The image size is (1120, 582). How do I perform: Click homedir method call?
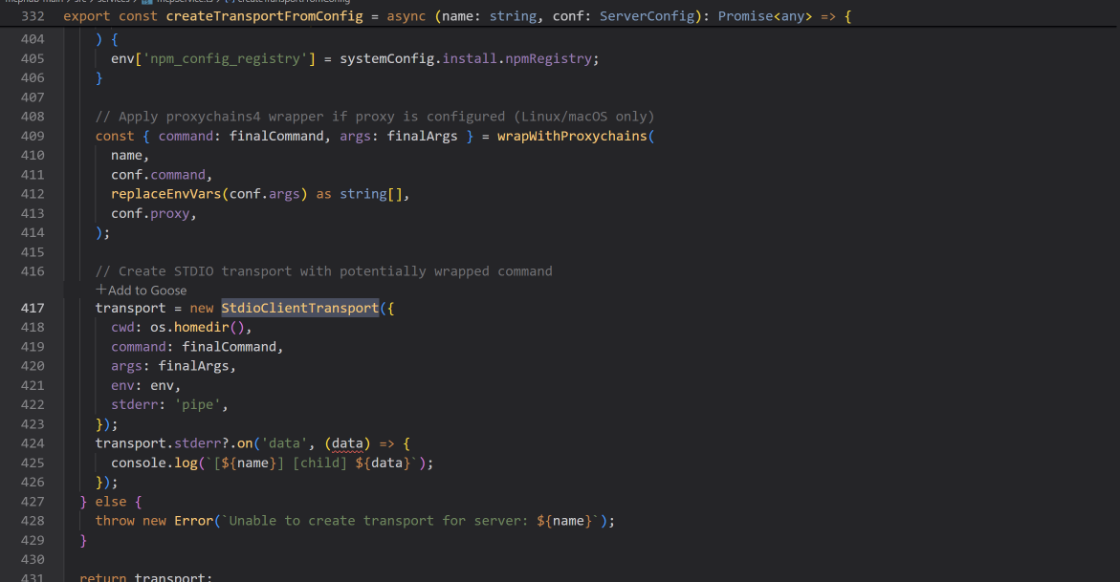tap(201, 327)
